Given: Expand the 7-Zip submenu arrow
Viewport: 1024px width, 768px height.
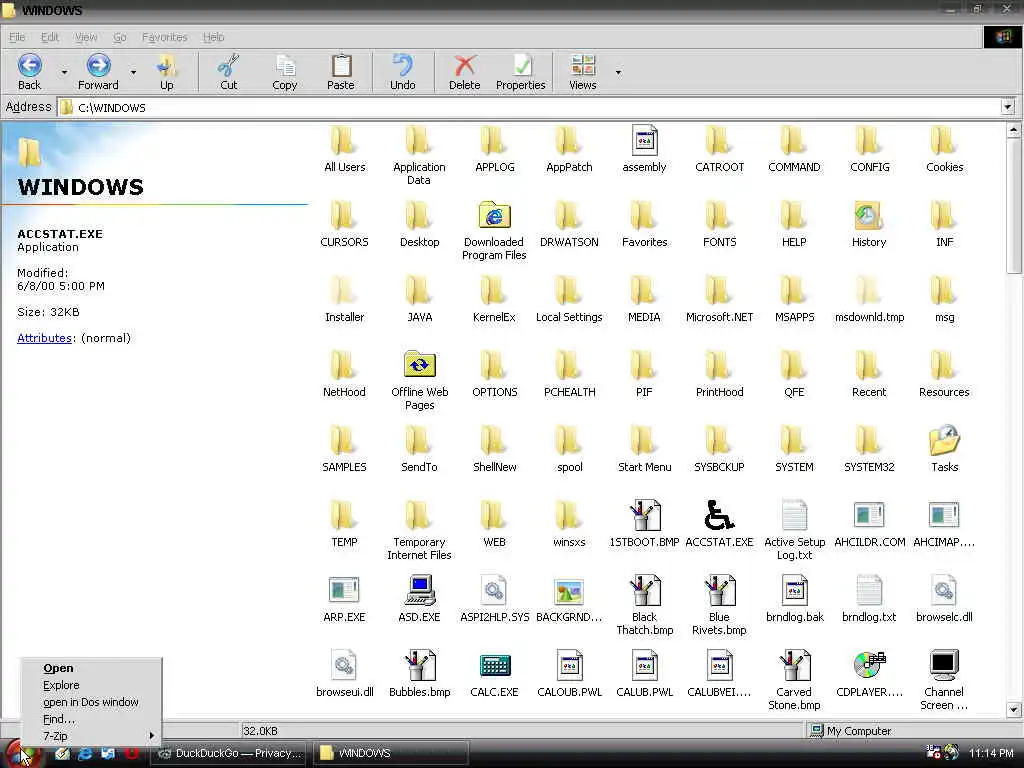Looking at the screenshot, I should tap(152, 736).
